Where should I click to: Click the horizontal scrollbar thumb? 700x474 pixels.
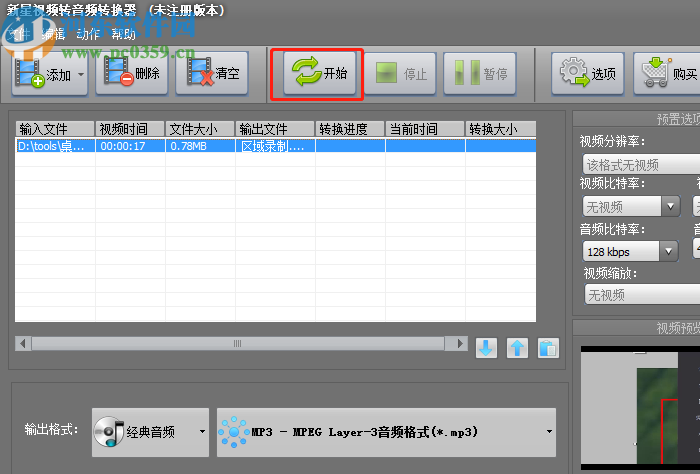(238, 344)
